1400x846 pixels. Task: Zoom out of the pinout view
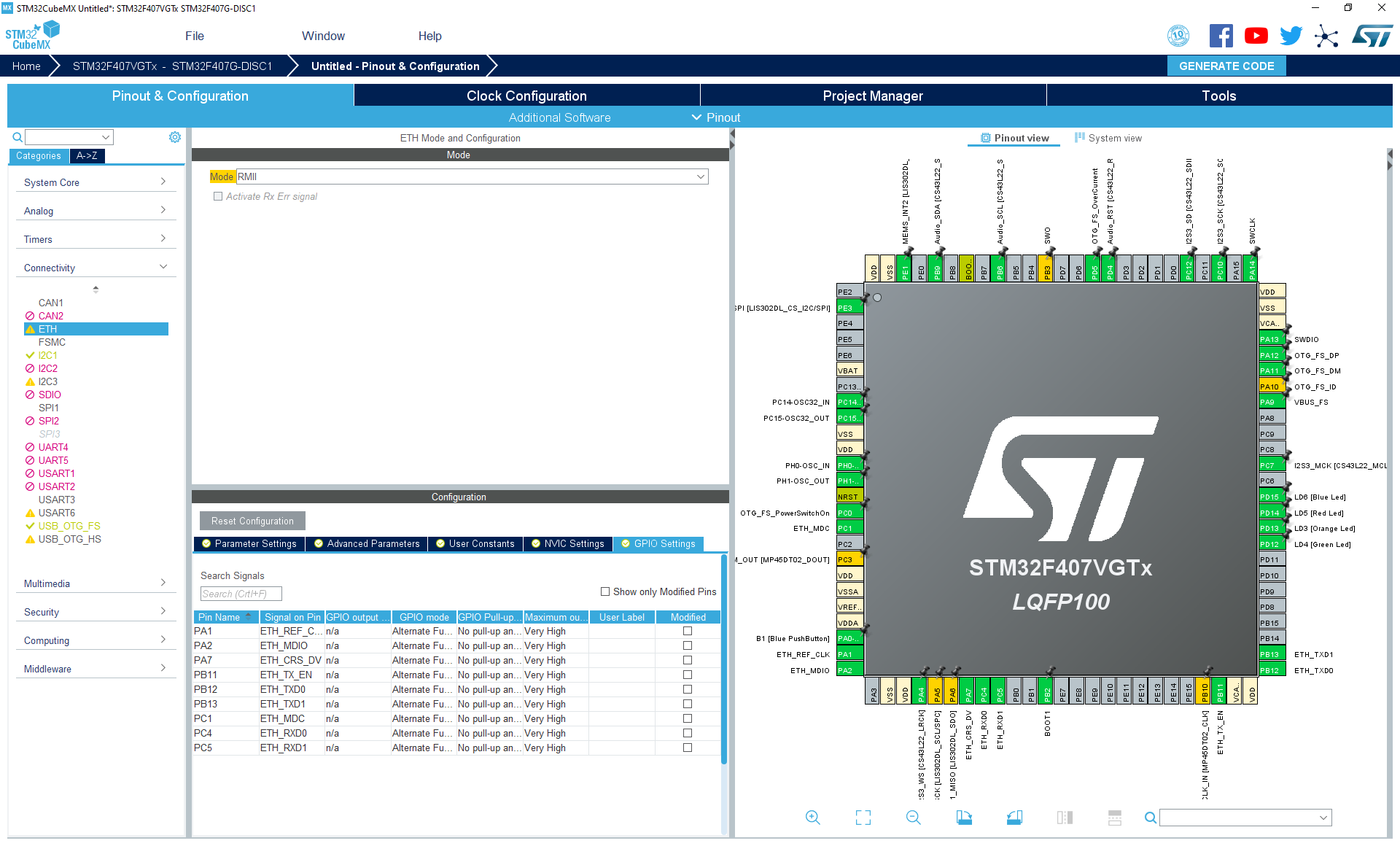tap(914, 818)
